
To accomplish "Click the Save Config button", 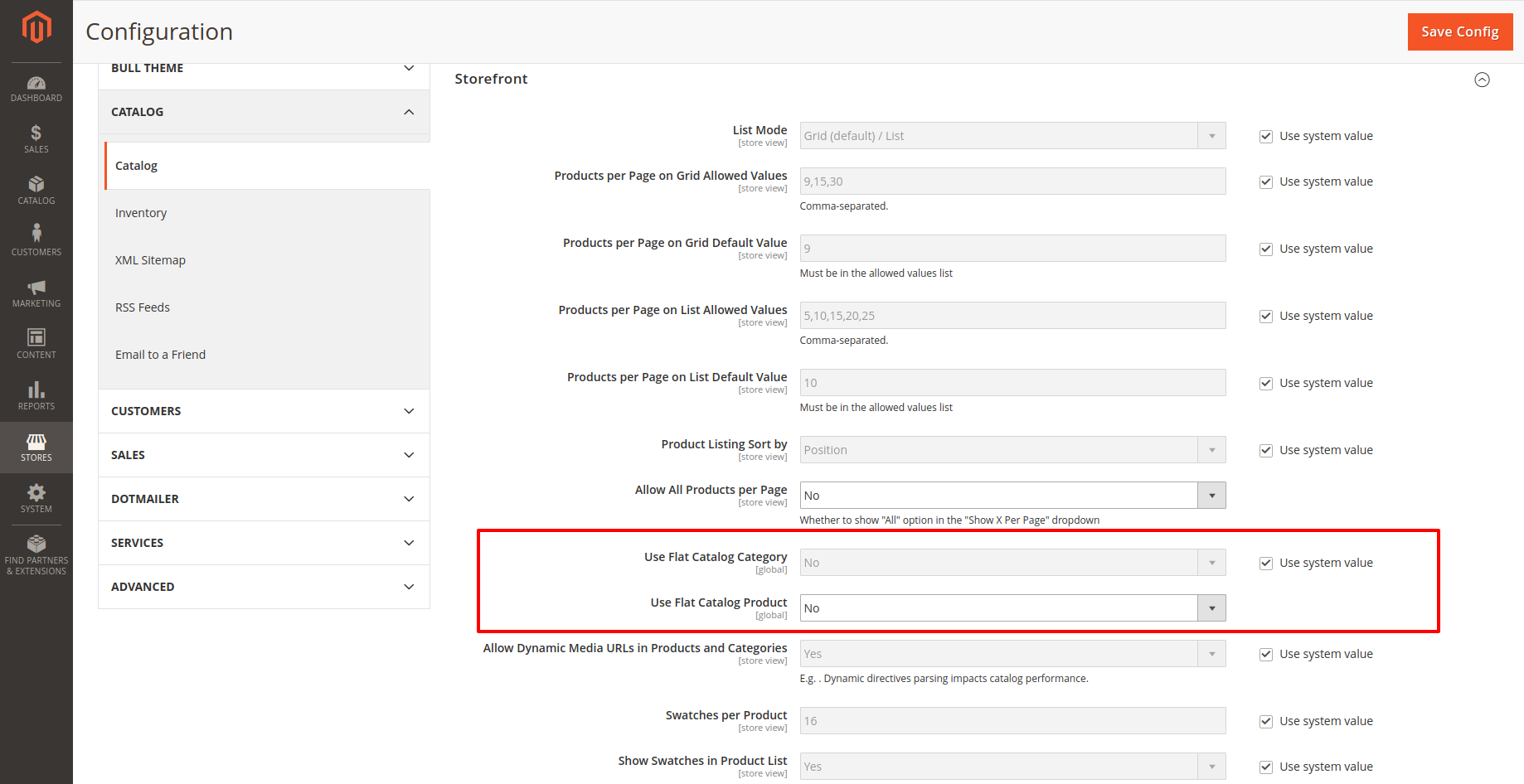I will [1459, 31].
